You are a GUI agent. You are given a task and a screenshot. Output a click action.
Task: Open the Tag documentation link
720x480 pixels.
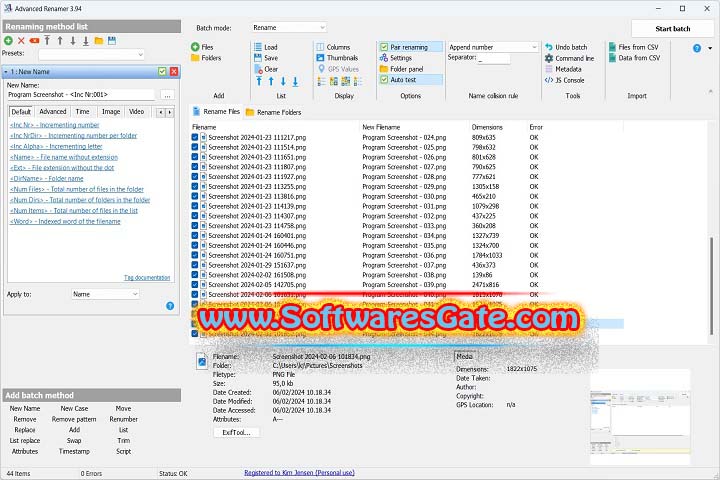point(147,277)
